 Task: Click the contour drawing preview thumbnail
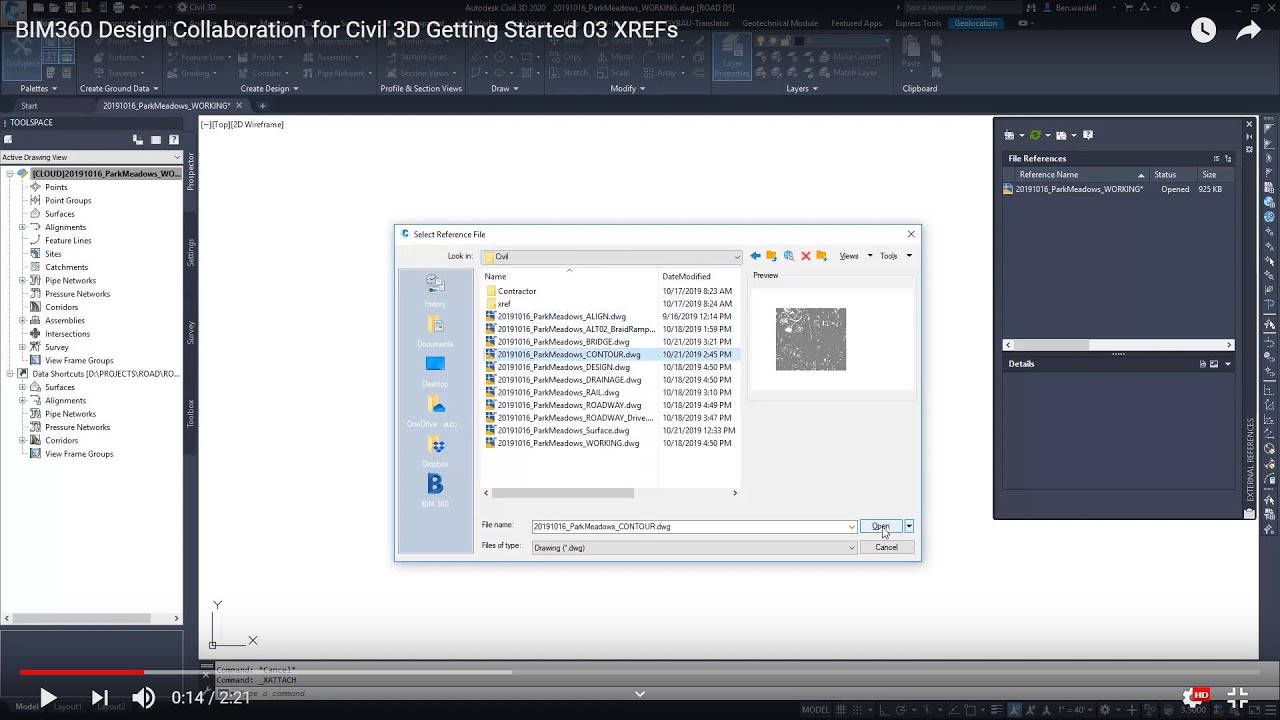click(x=811, y=339)
